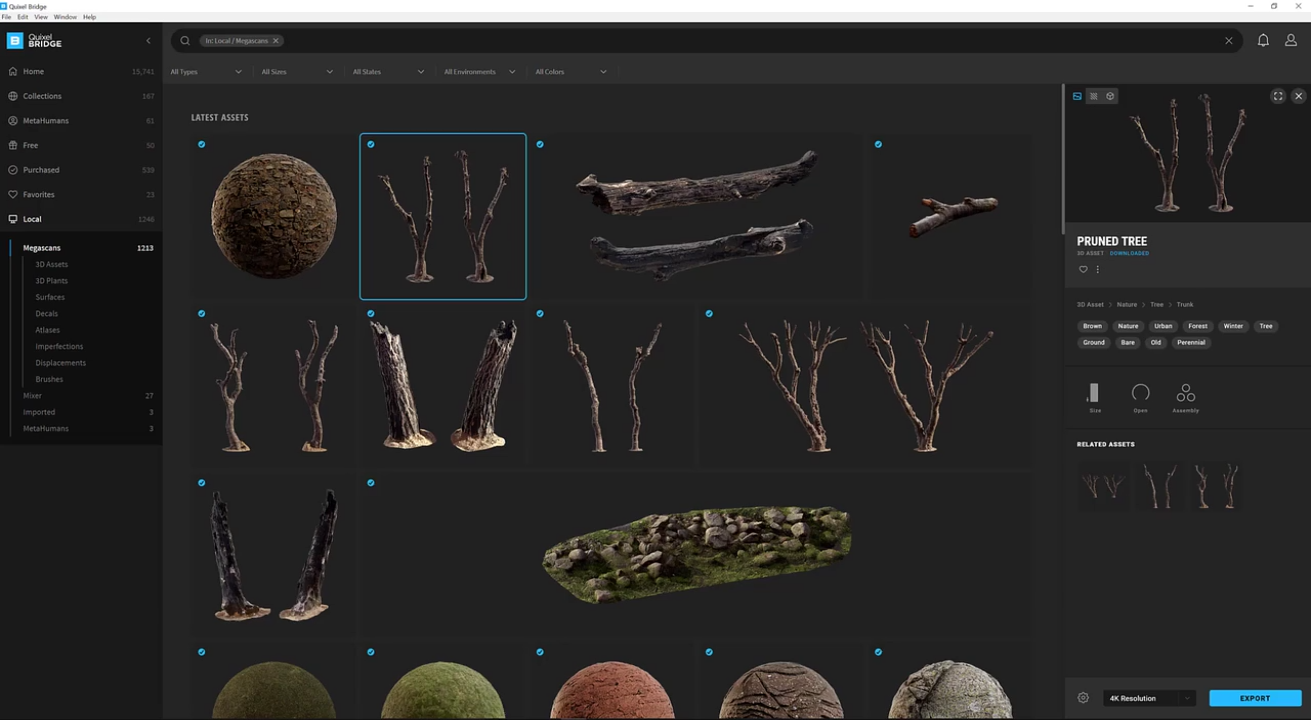
Task: Click the downloaded check on the two-logs thumbnail
Action: click(x=540, y=145)
